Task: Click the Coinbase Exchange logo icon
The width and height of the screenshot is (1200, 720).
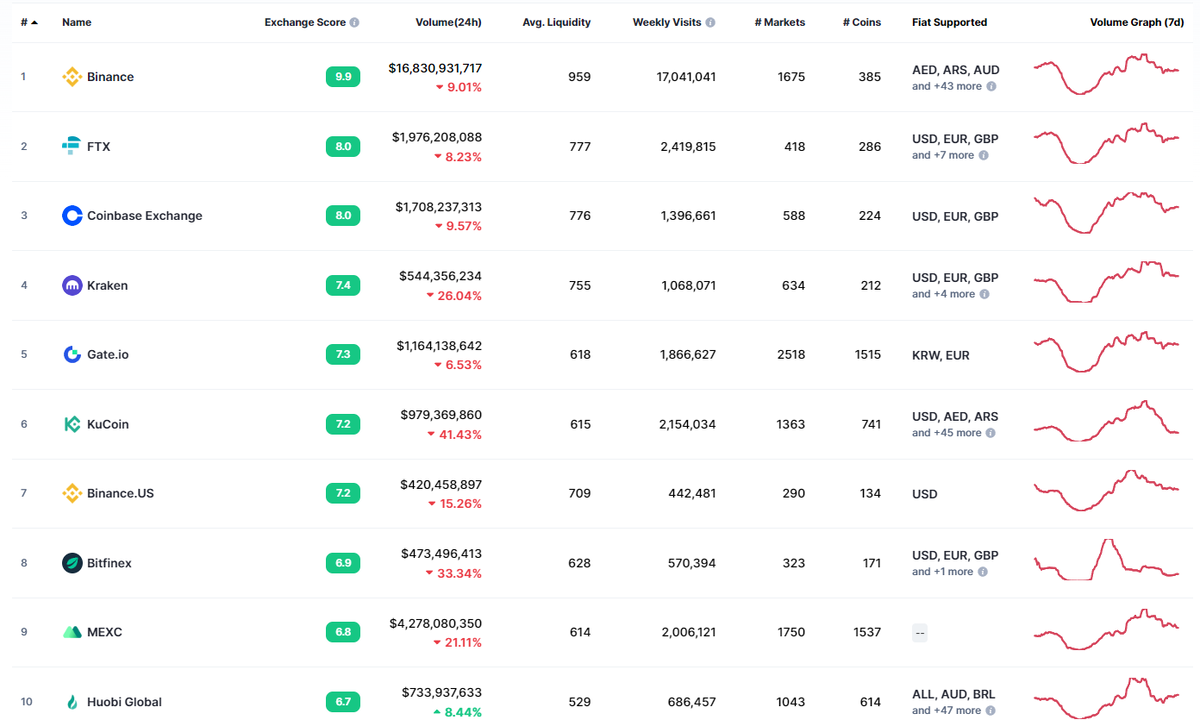Action: (x=72, y=215)
